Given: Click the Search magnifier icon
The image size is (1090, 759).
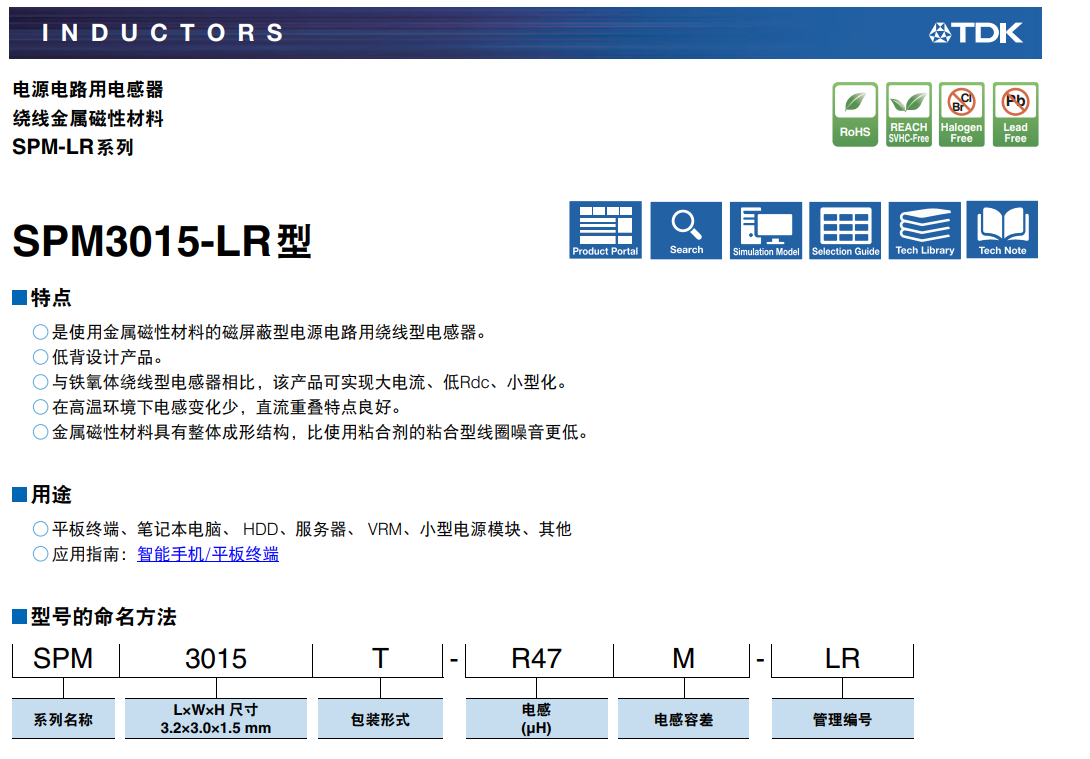Looking at the screenshot, I should (x=686, y=230).
